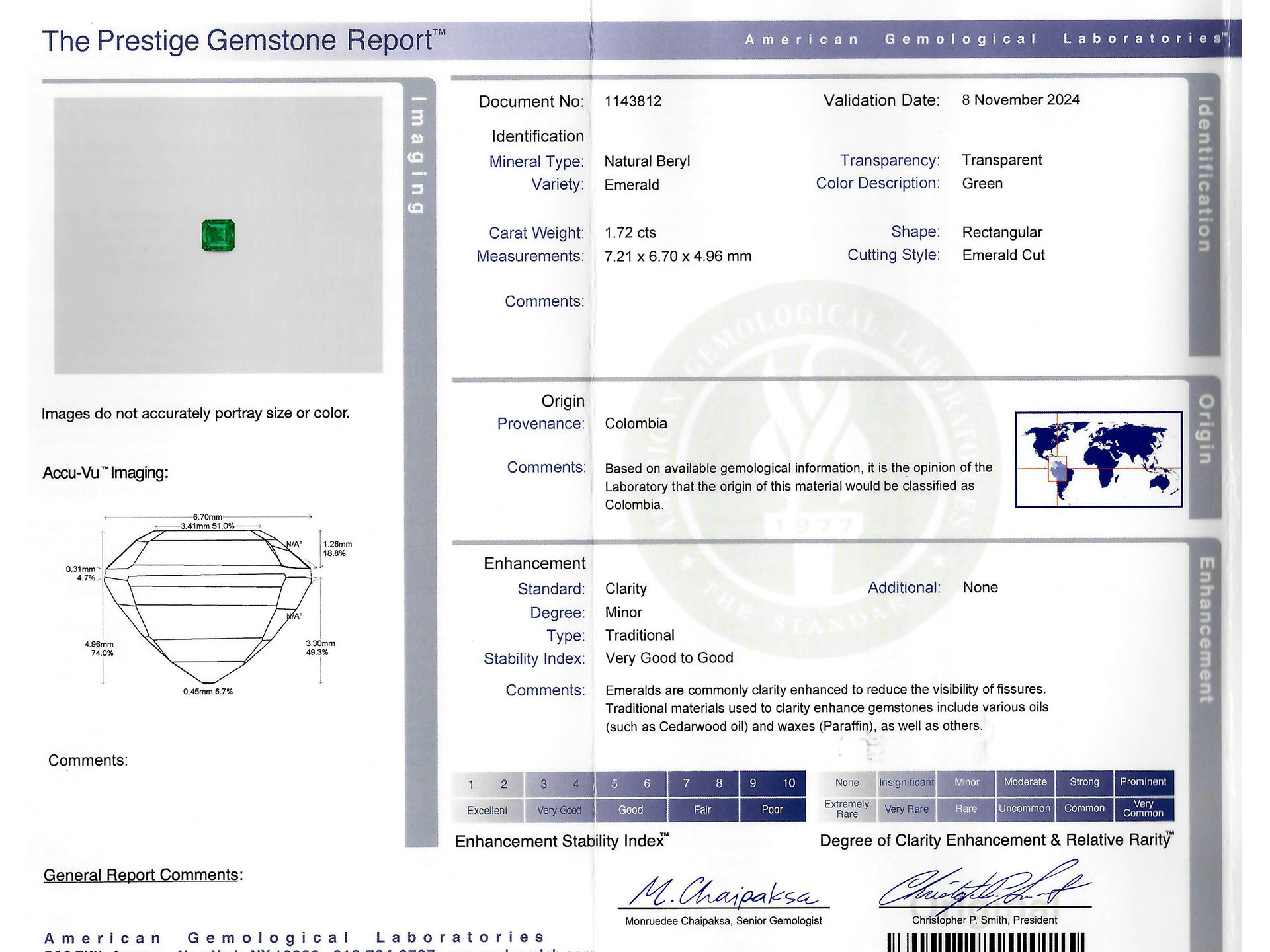Click the 'Accu-Vu Imaging:' heading

pos(106,473)
